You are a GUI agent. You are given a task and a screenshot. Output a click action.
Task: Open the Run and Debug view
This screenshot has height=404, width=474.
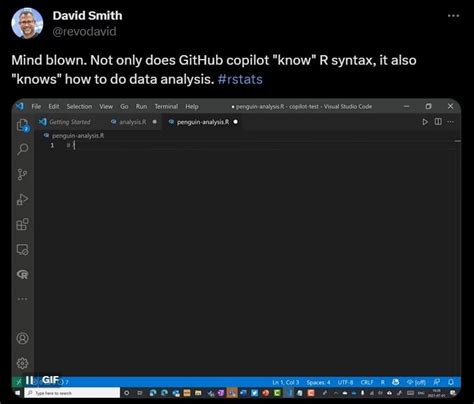click(23, 199)
